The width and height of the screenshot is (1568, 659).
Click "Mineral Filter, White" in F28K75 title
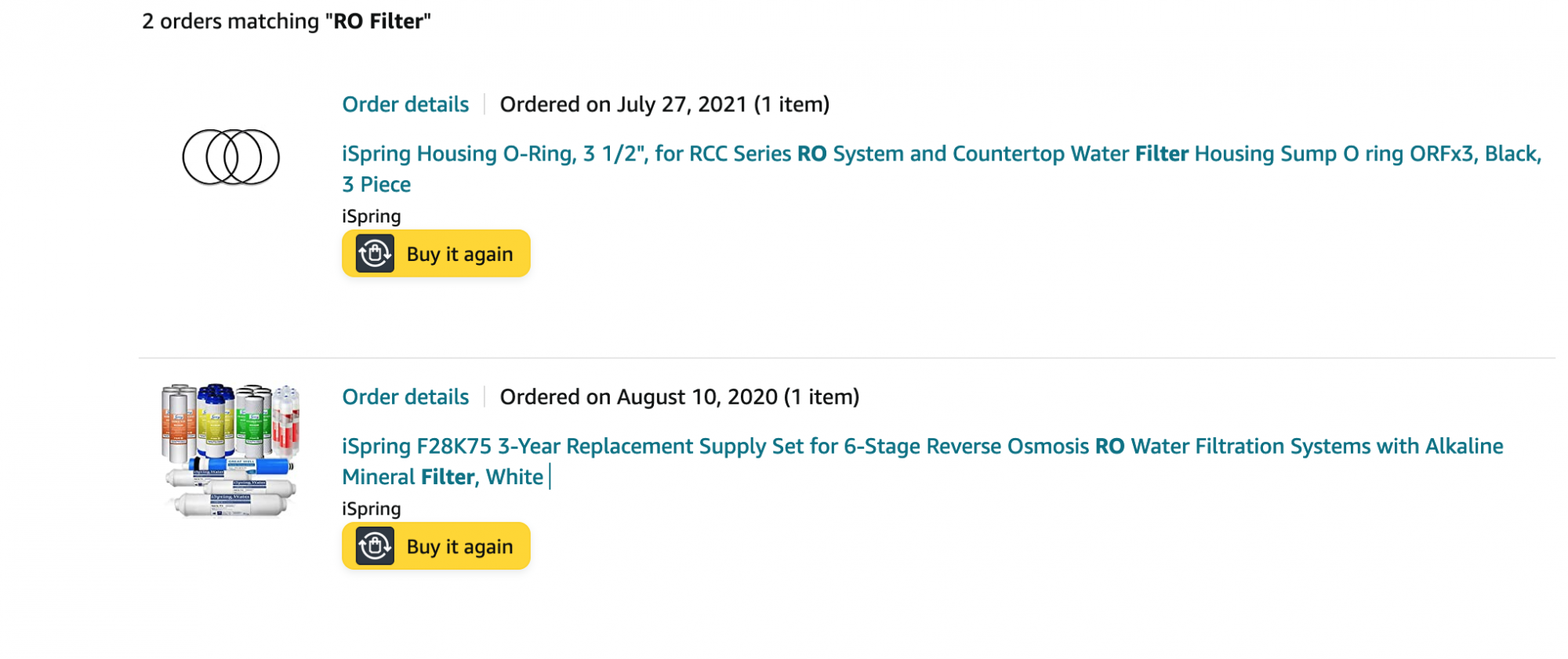(x=442, y=476)
